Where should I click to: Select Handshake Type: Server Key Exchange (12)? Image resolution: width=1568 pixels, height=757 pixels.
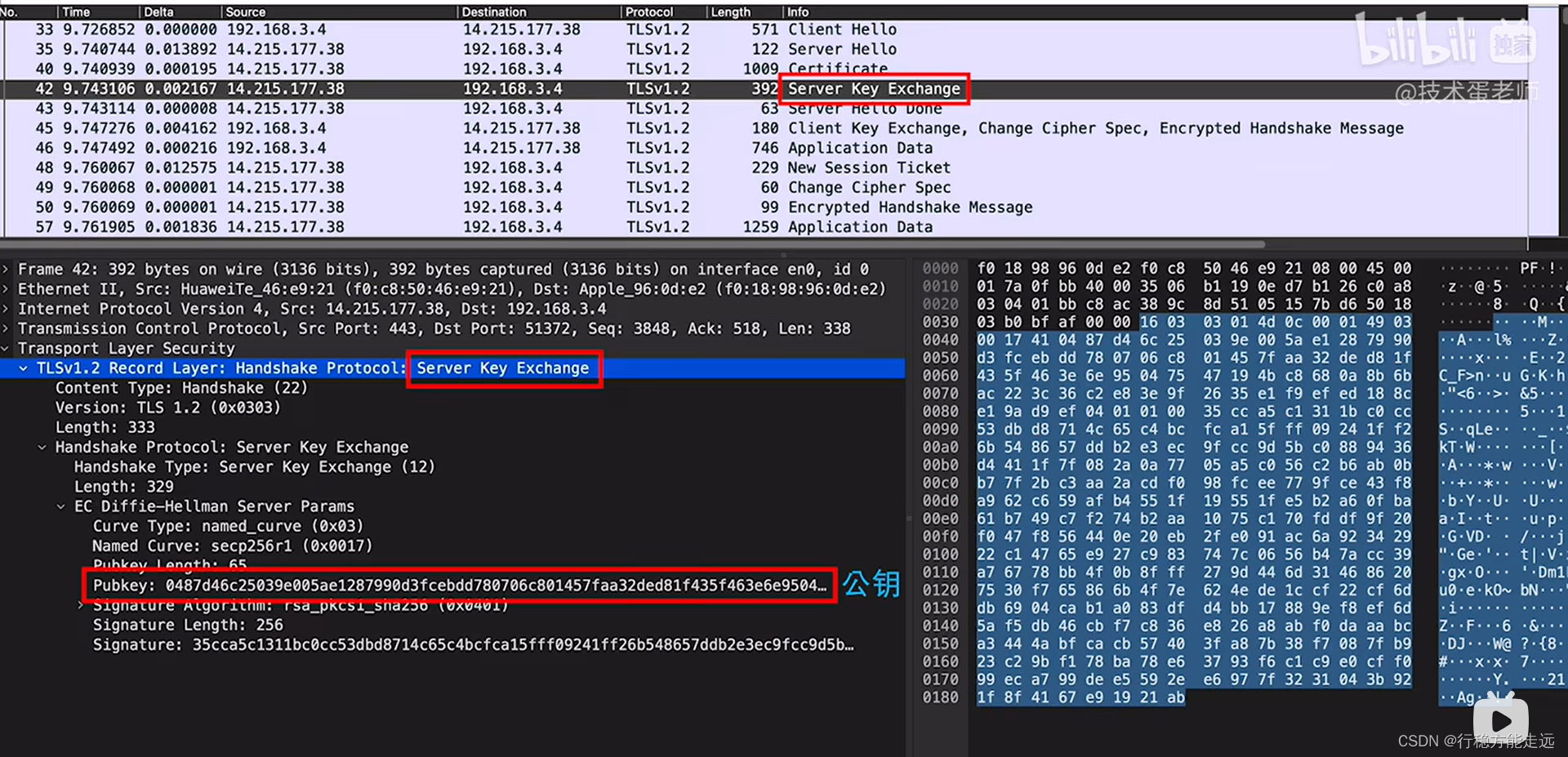pos(254,467)
